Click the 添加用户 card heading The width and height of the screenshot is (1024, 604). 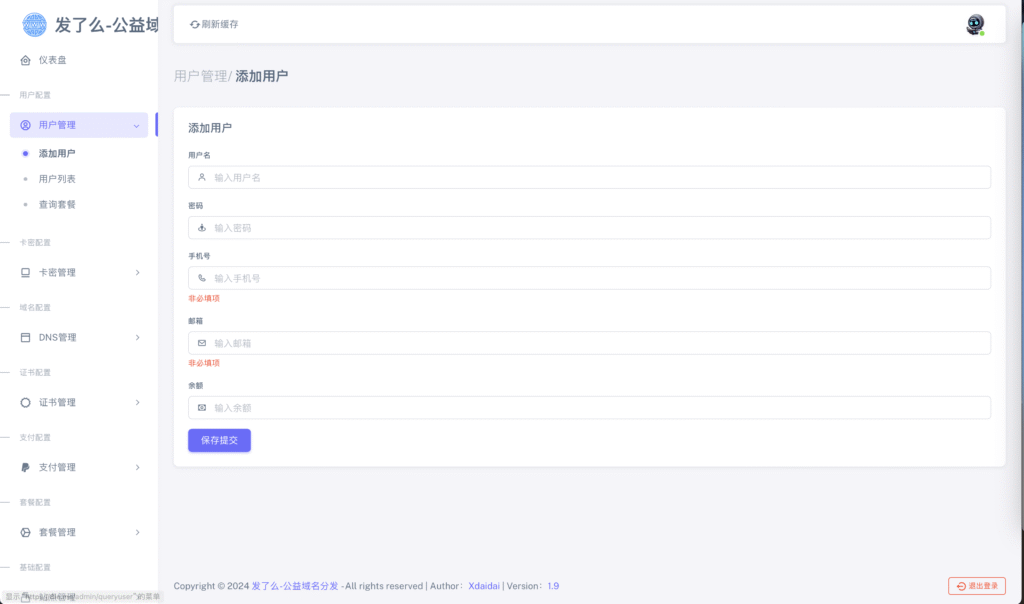[210, 128]
